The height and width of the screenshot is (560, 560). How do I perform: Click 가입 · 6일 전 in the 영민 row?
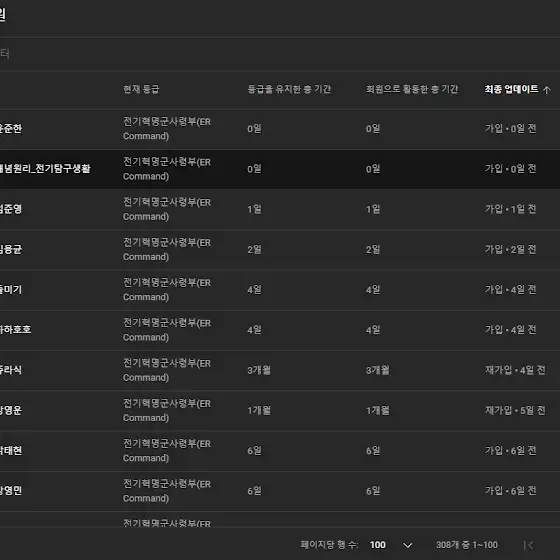(510, 491)
